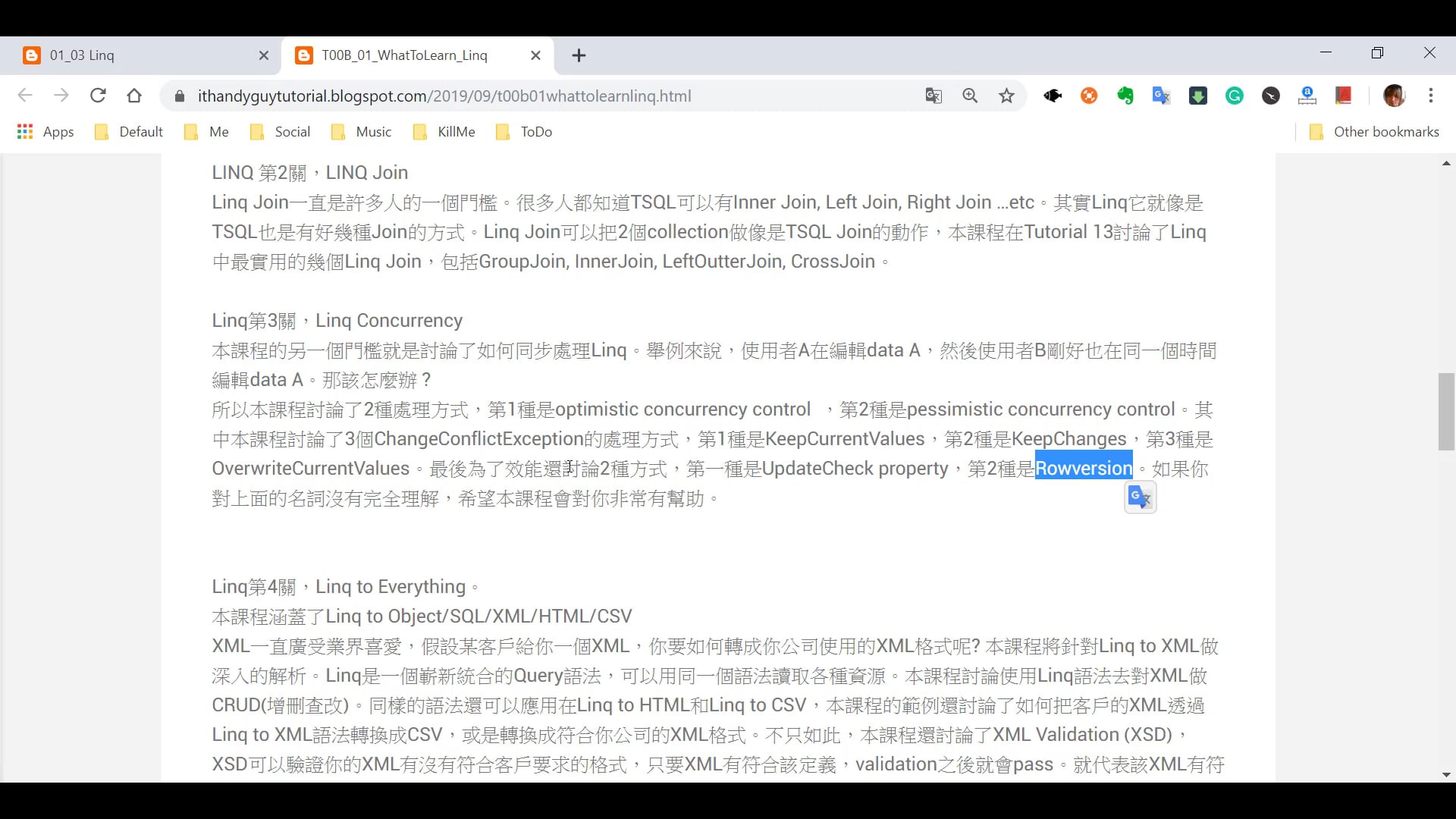
Task: Go to the browser home page
Action: [x=134, y=96]
